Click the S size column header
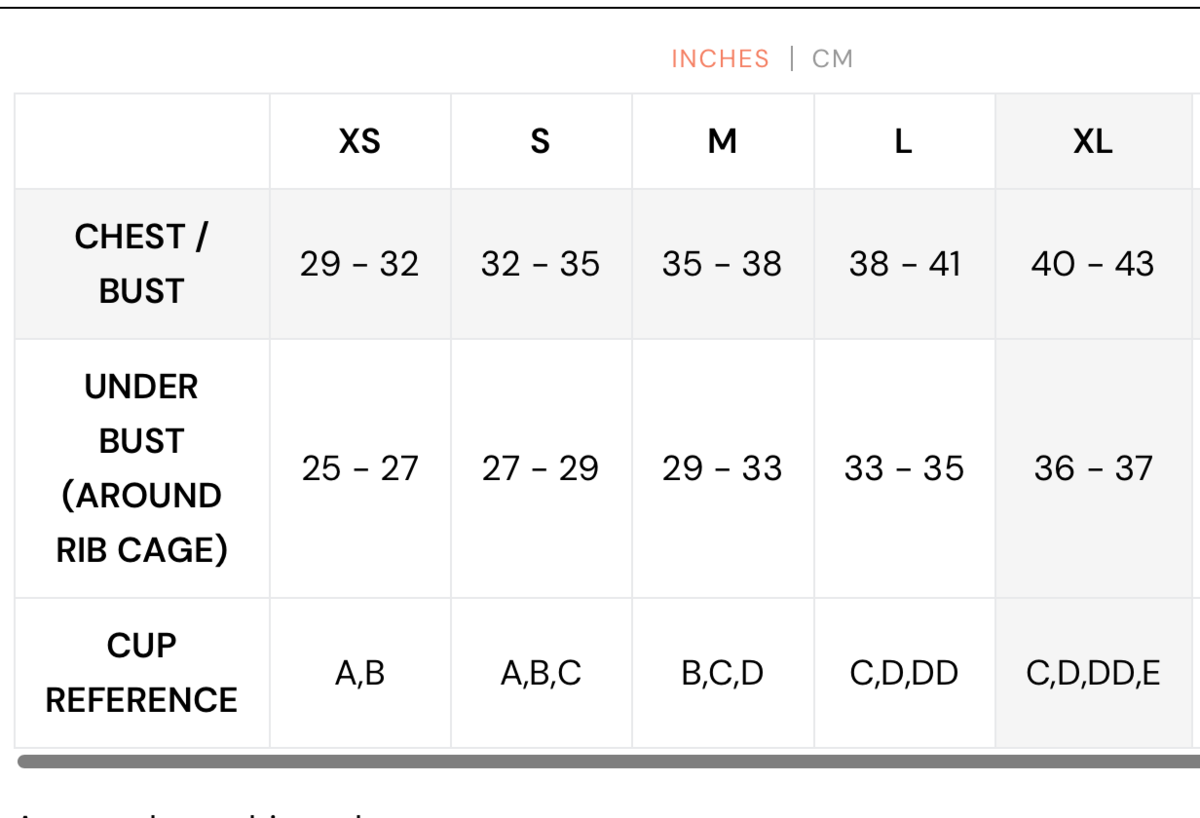This screenshot has width=1200, height=818. coord(540,142)
